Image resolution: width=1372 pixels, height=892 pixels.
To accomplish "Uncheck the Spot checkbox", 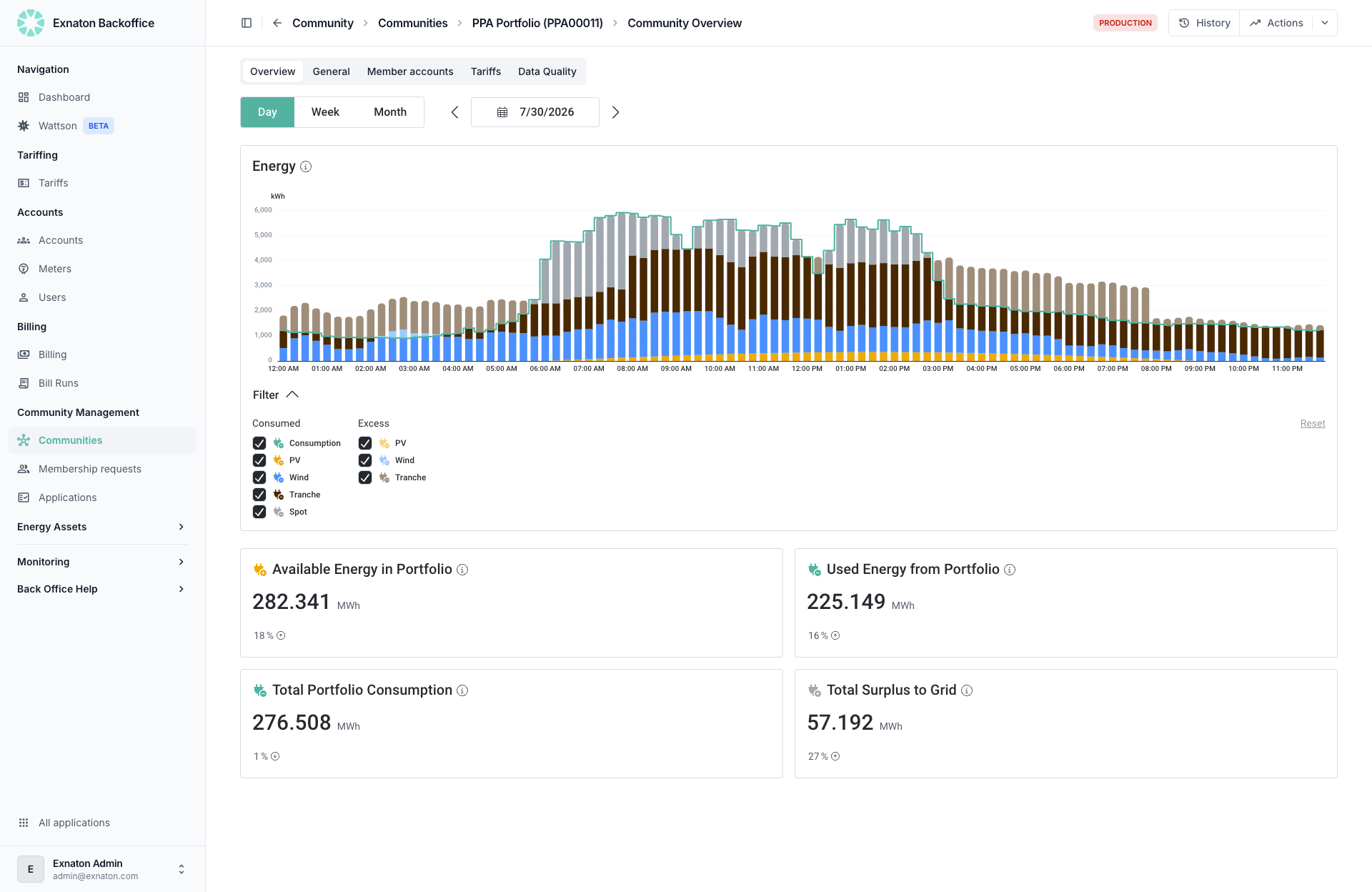I will click(x=259, y=512).
